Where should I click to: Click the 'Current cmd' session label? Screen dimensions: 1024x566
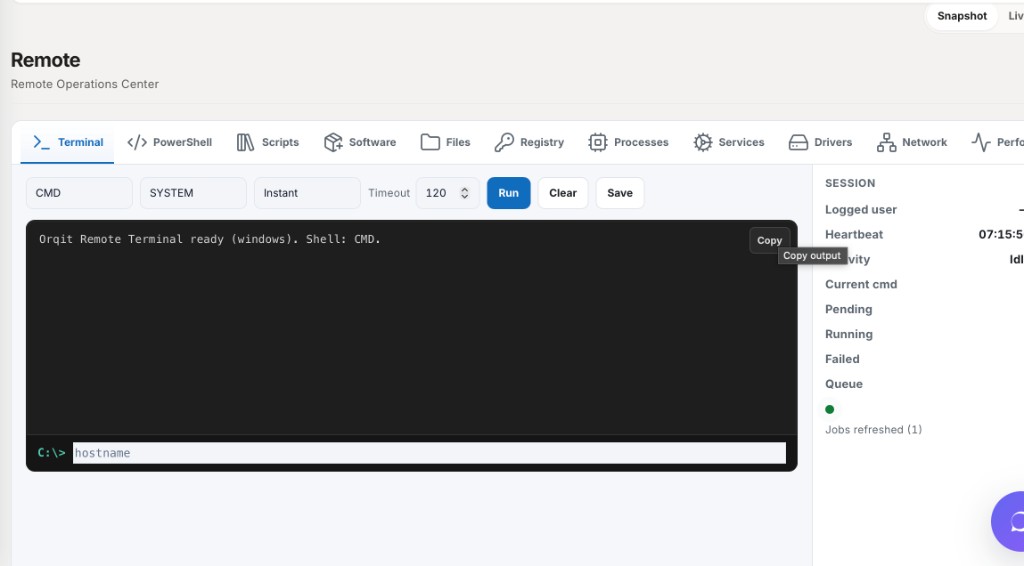pos(861,285)
